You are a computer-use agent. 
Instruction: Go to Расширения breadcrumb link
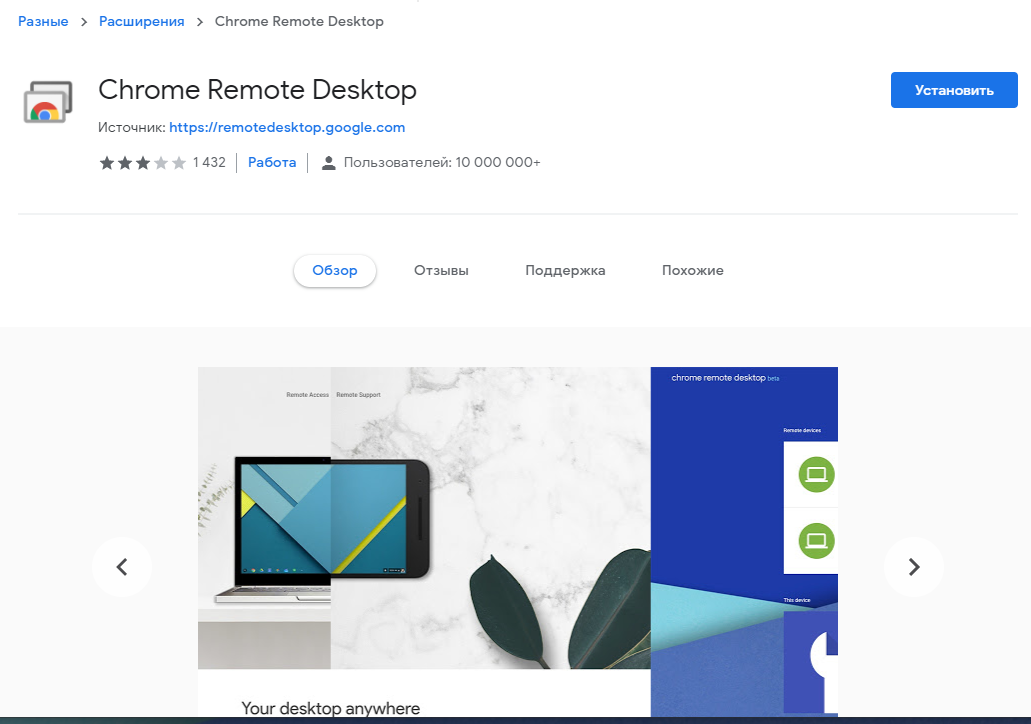pyautogui.click(x=141, y=22)
